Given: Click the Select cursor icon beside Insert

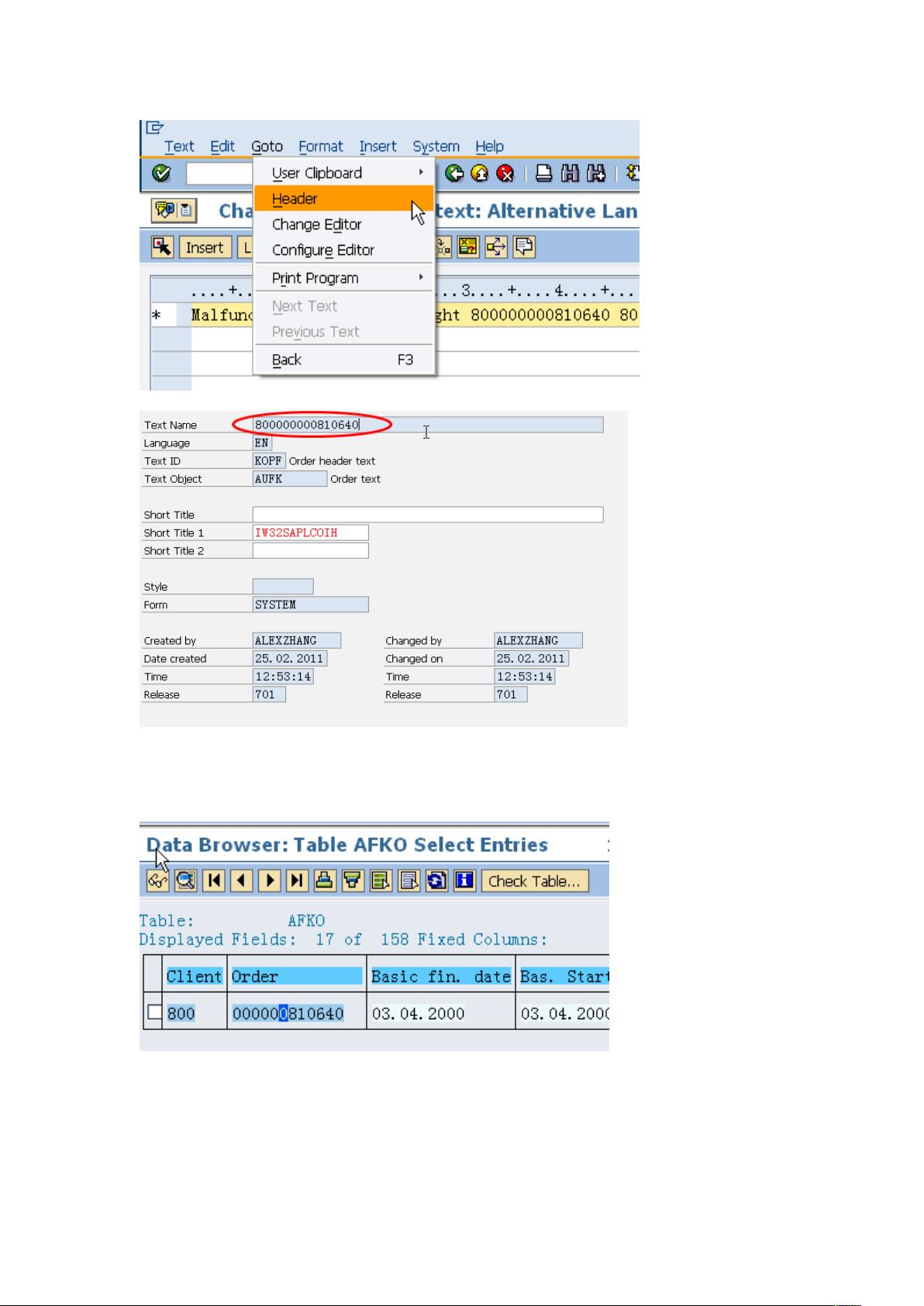Looking at the screenshot, I should [162, 247].
